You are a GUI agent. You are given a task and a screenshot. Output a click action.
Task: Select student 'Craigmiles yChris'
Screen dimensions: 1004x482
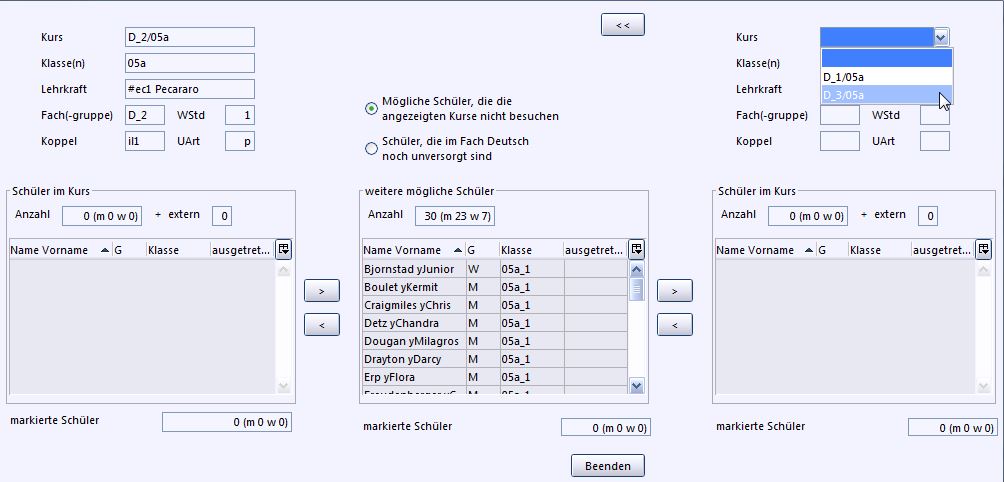(x=414, y=305)
